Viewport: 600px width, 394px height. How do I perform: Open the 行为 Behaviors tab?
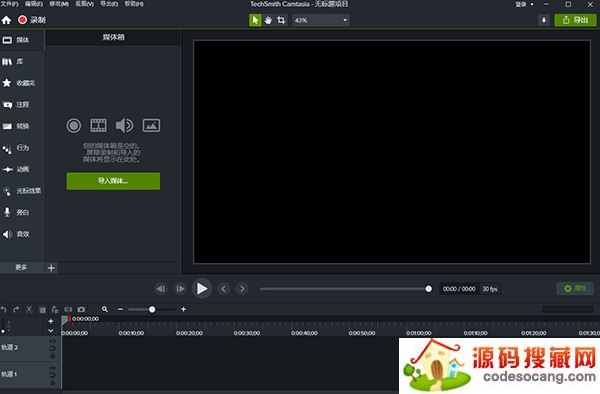click(22, 148)
